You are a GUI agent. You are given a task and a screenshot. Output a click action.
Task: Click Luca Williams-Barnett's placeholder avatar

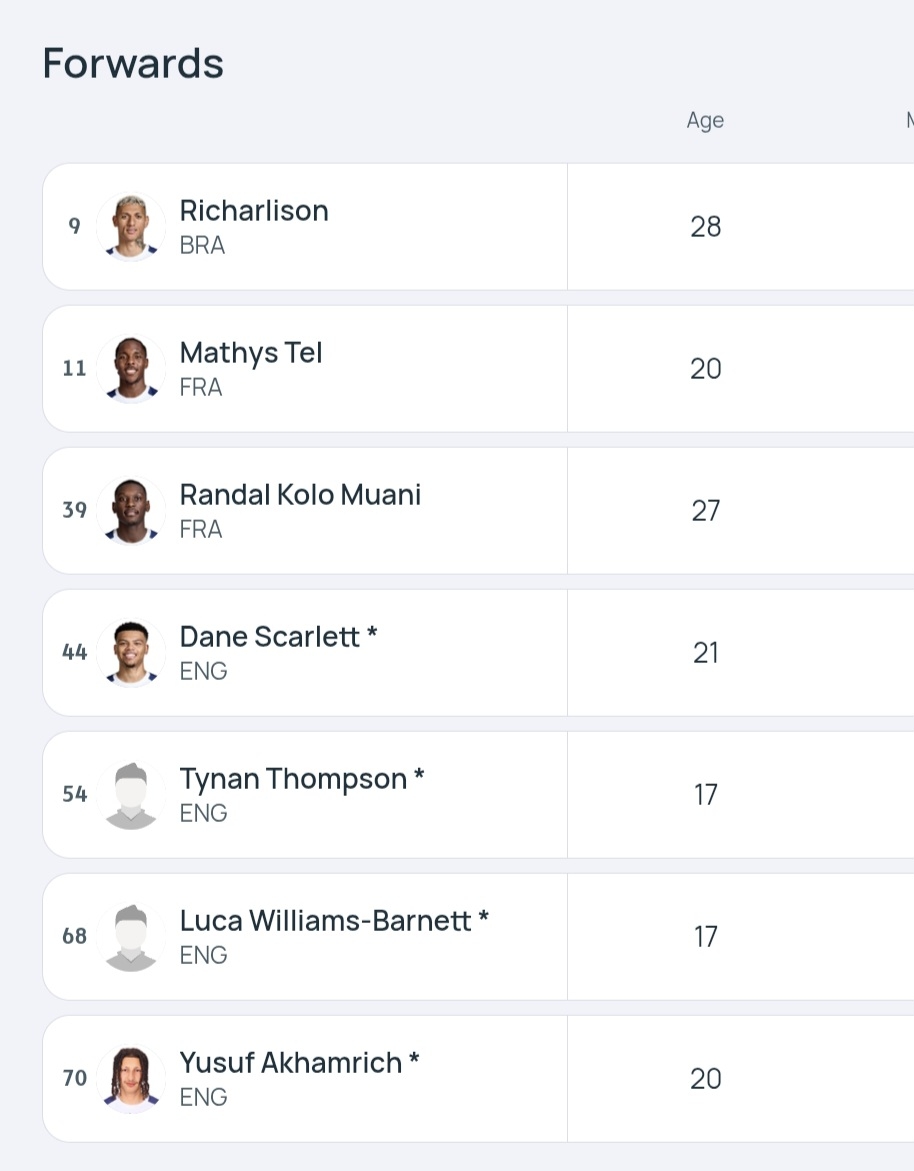coord(131,937)
